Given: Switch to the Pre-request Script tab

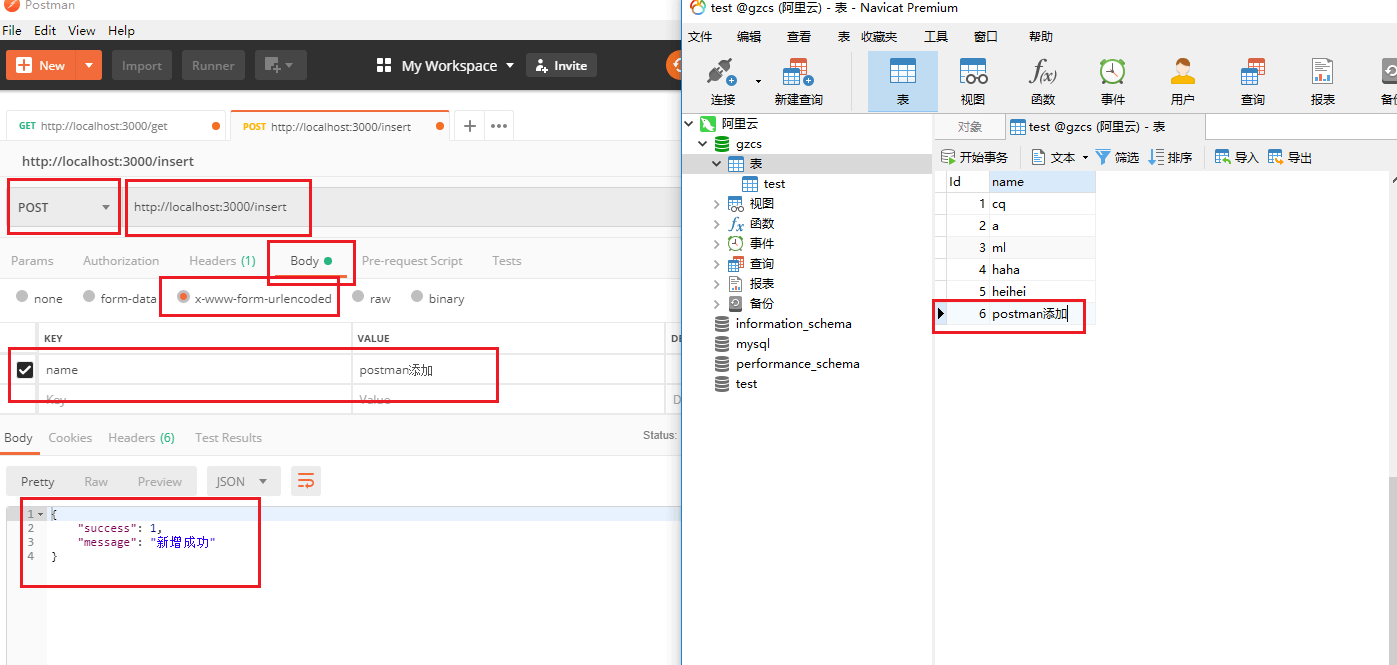Looking at the screenshot, I should coord(412,261).
